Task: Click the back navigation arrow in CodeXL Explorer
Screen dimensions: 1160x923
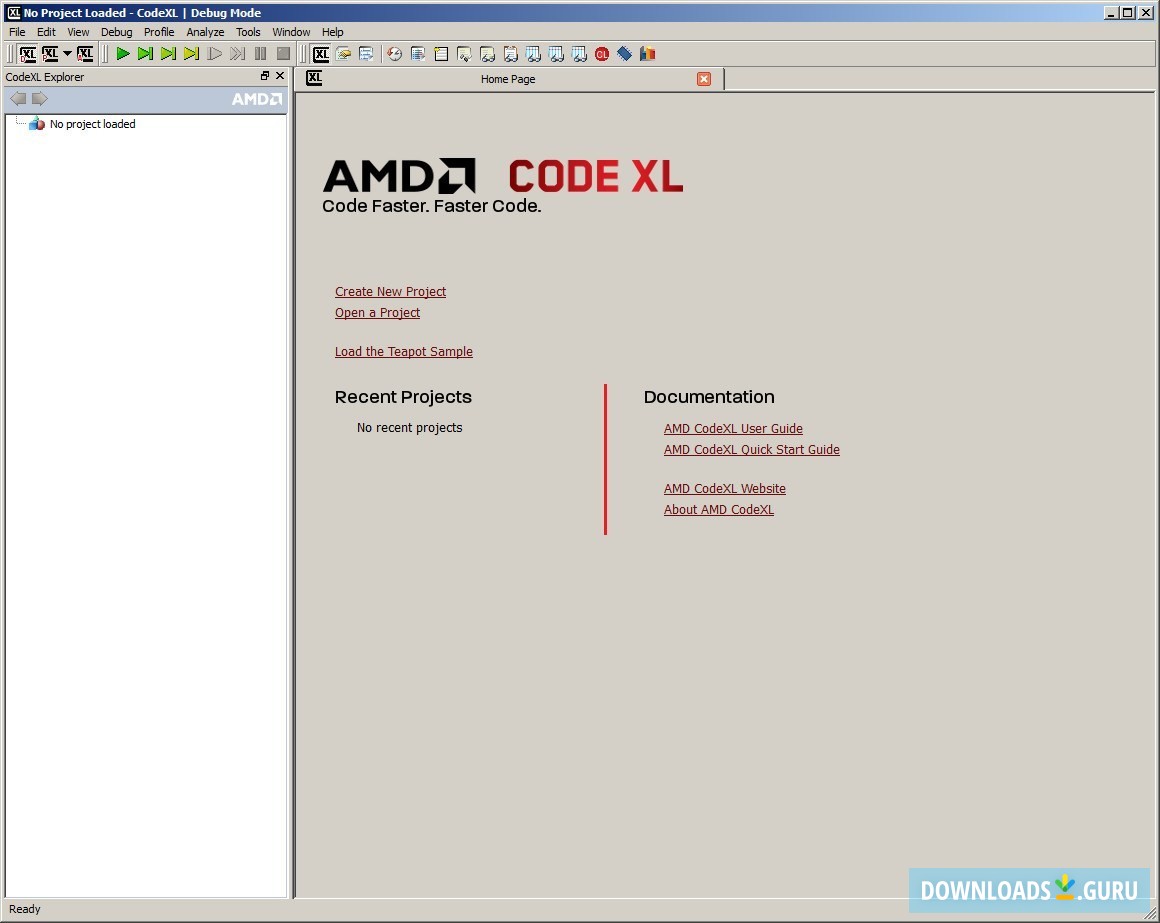Action: pos(17,98)
